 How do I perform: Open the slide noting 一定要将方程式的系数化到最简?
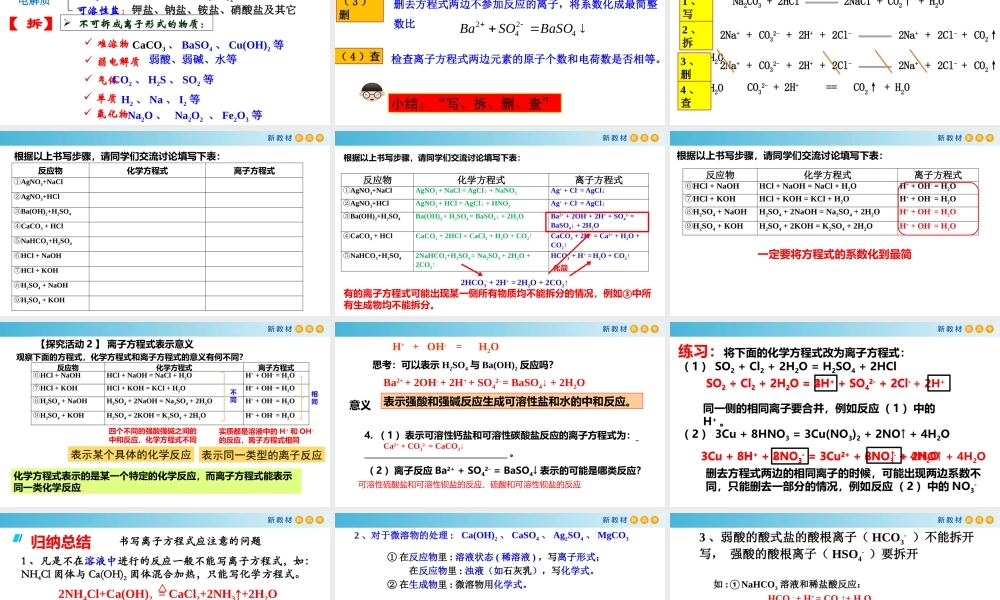coord(835,224)
